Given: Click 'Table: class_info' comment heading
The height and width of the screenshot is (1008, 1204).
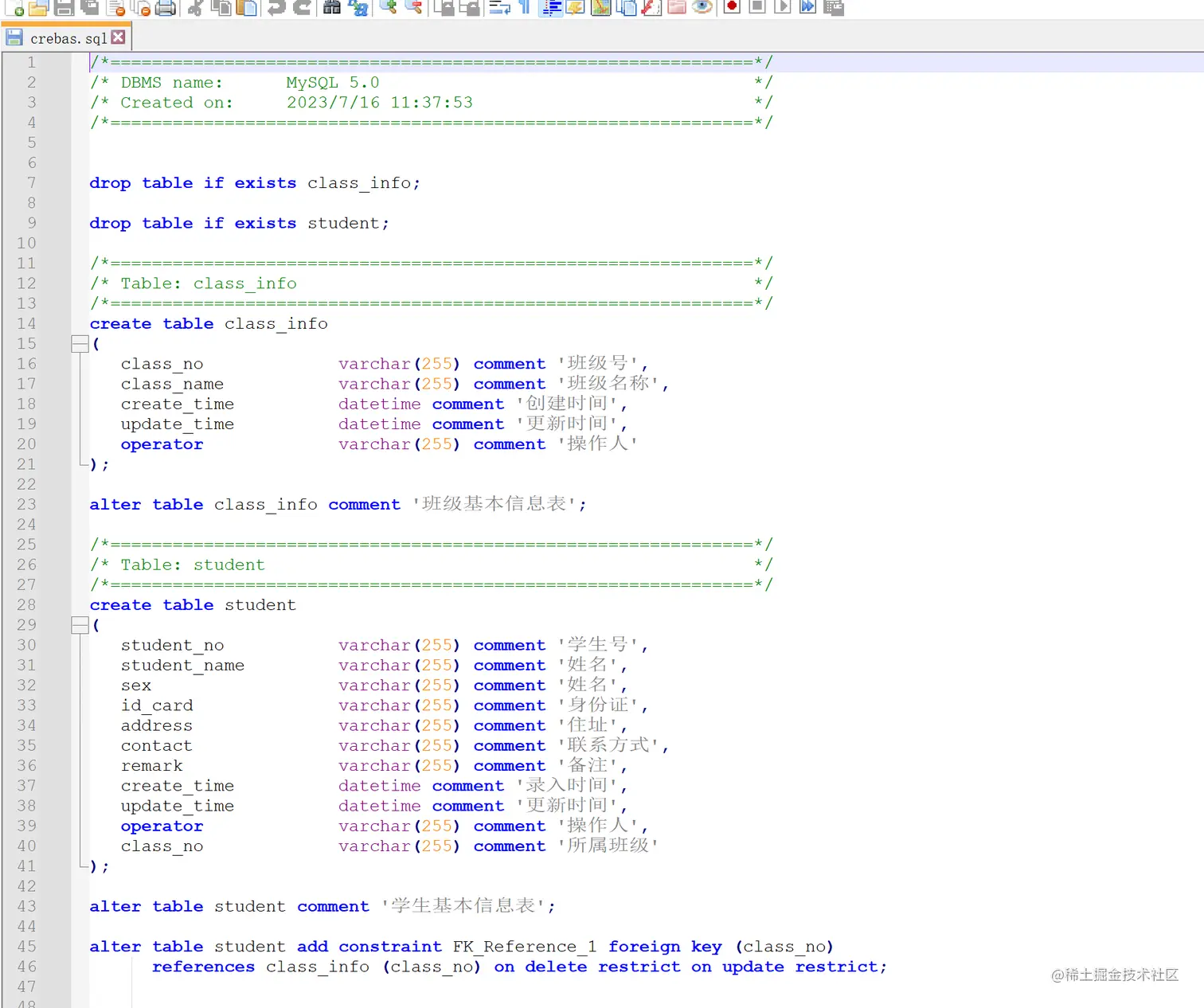Looking at the screenshot, I should [209, 283].
